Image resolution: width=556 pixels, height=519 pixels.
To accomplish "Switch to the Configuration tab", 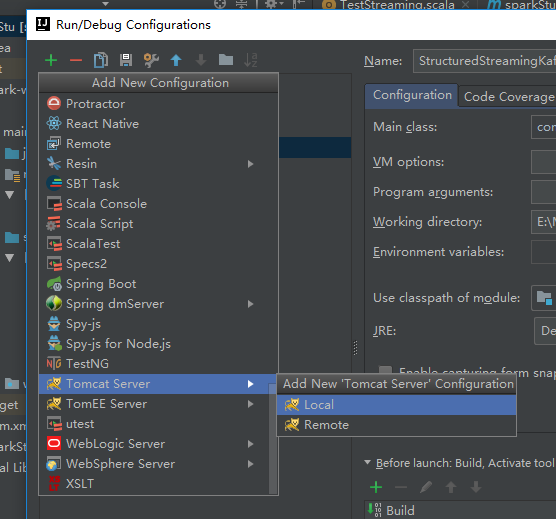I will 412,95.
